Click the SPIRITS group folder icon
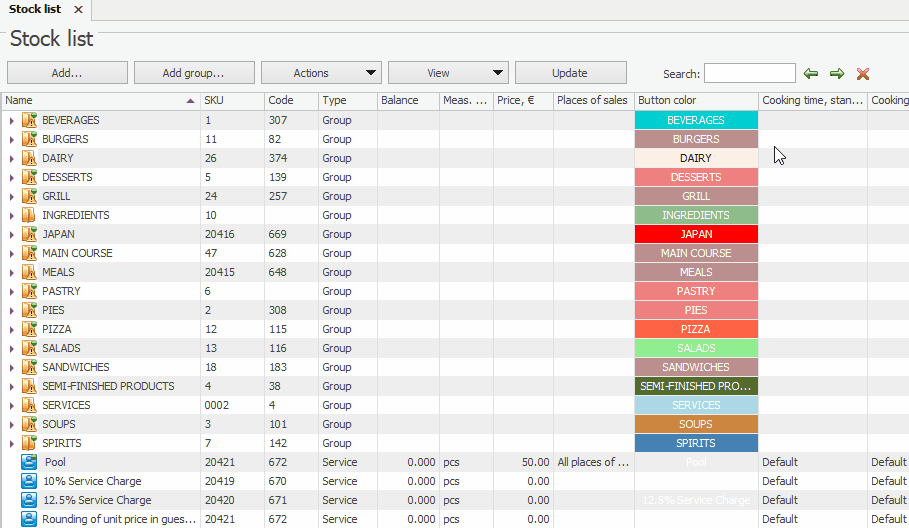This screenshot has height=528, width=909. (x=29, y=443)
